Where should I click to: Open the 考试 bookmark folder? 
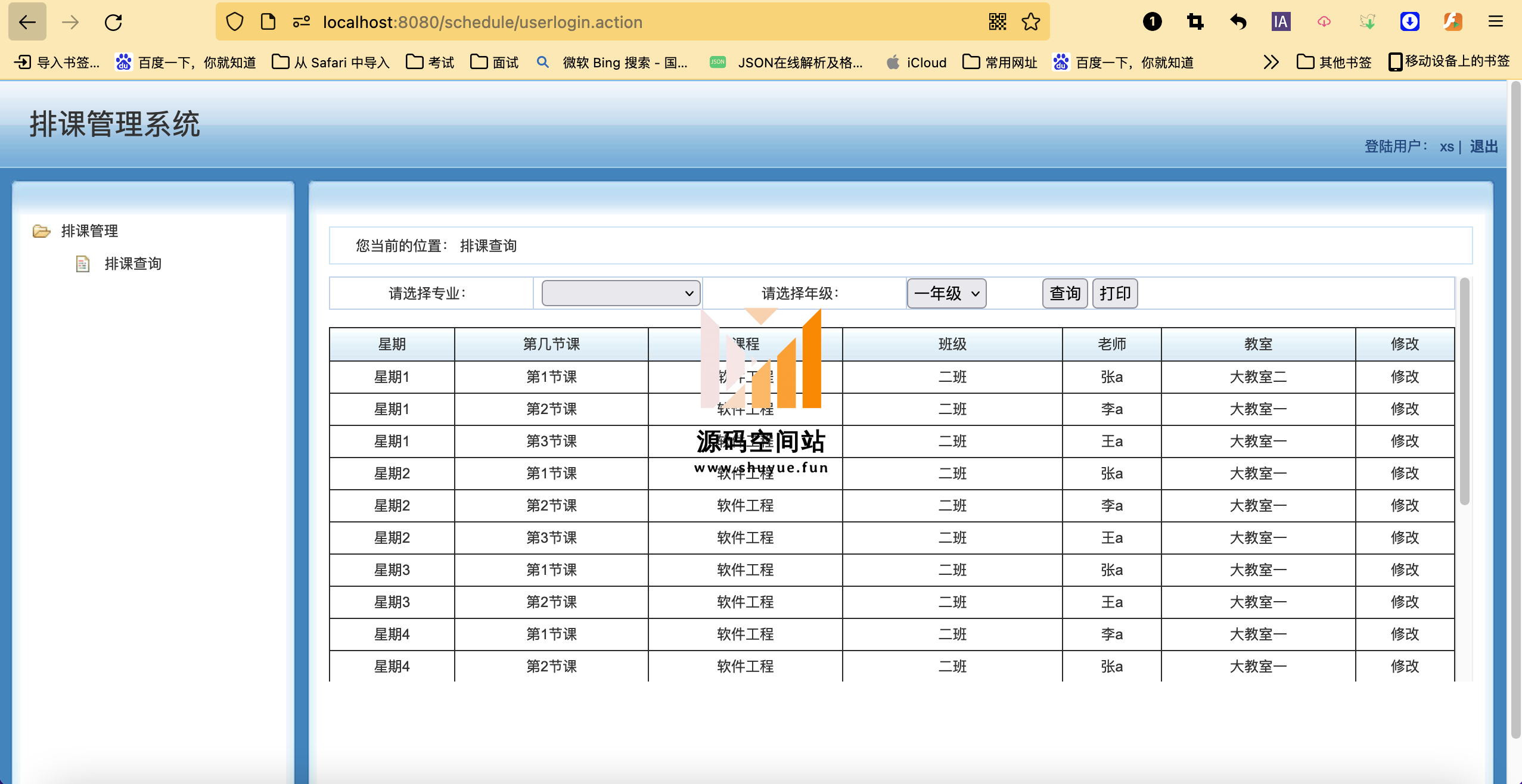click(x=430, y=62)
